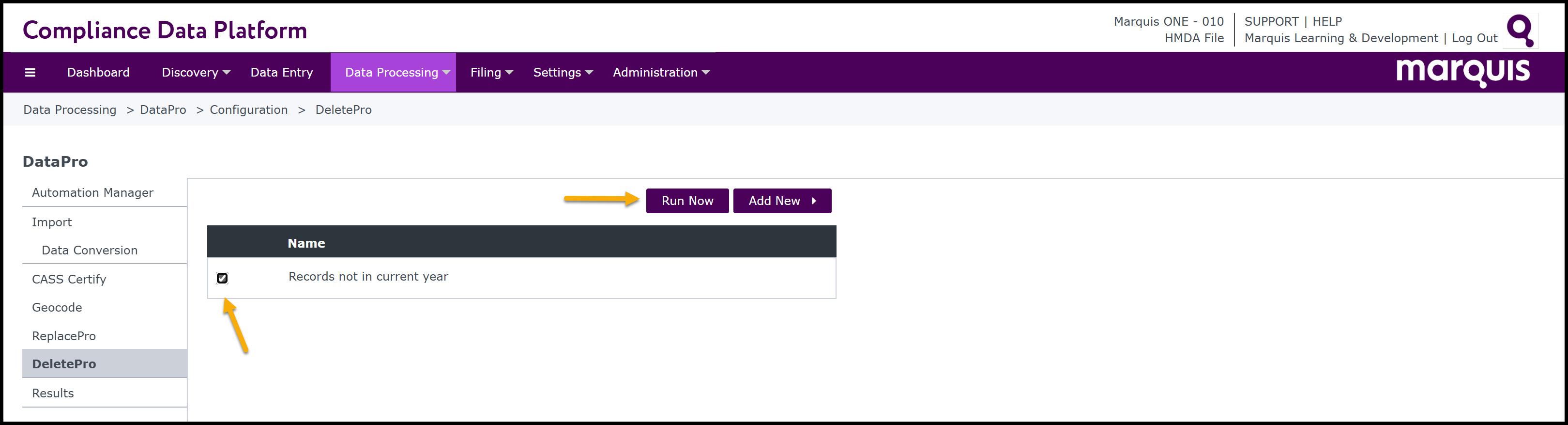Screen dimensions: 1568x425
Task: Expand the Discovery dropdown menu
Action: point(196,73)
